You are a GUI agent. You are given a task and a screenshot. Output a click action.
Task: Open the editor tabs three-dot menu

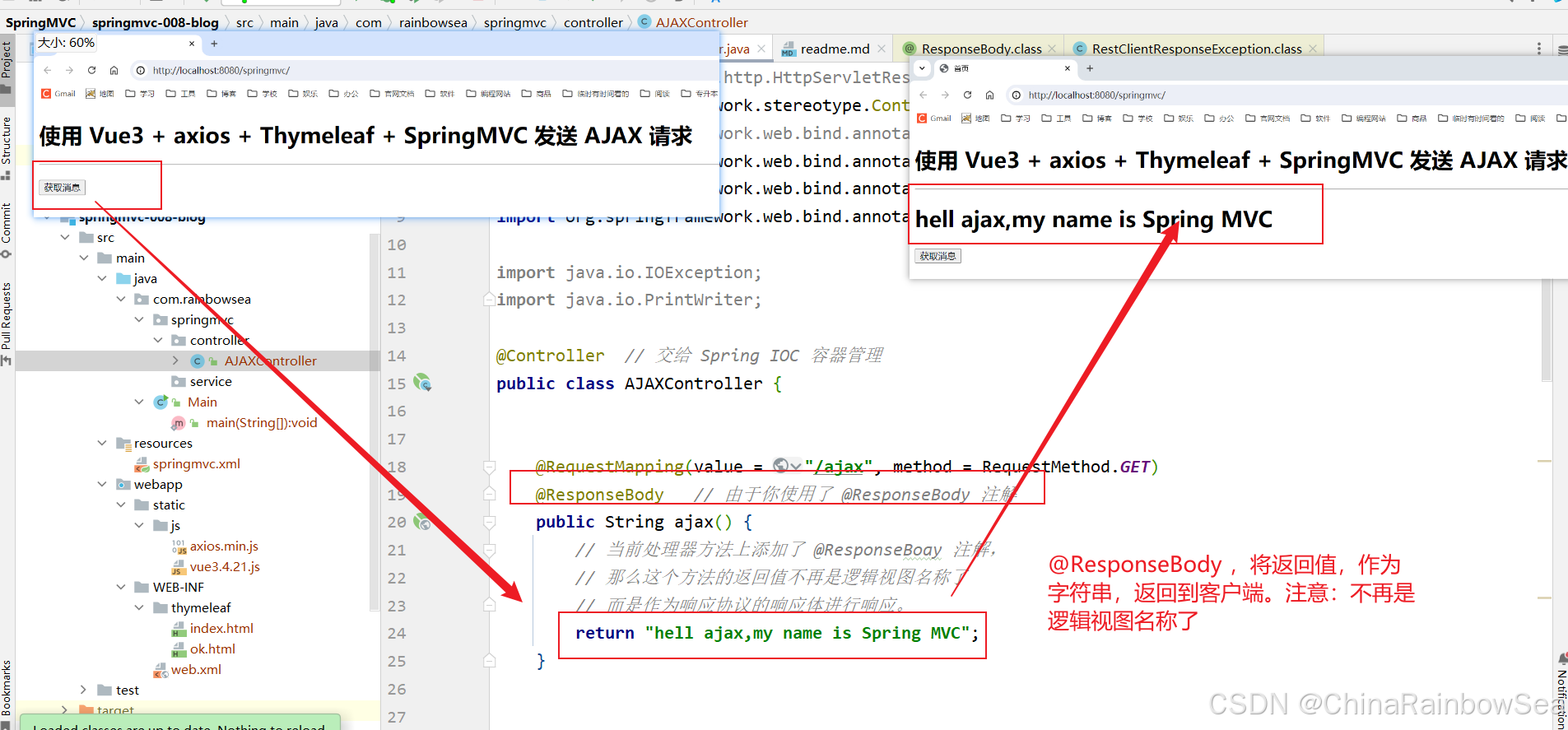coord(1539,49)
